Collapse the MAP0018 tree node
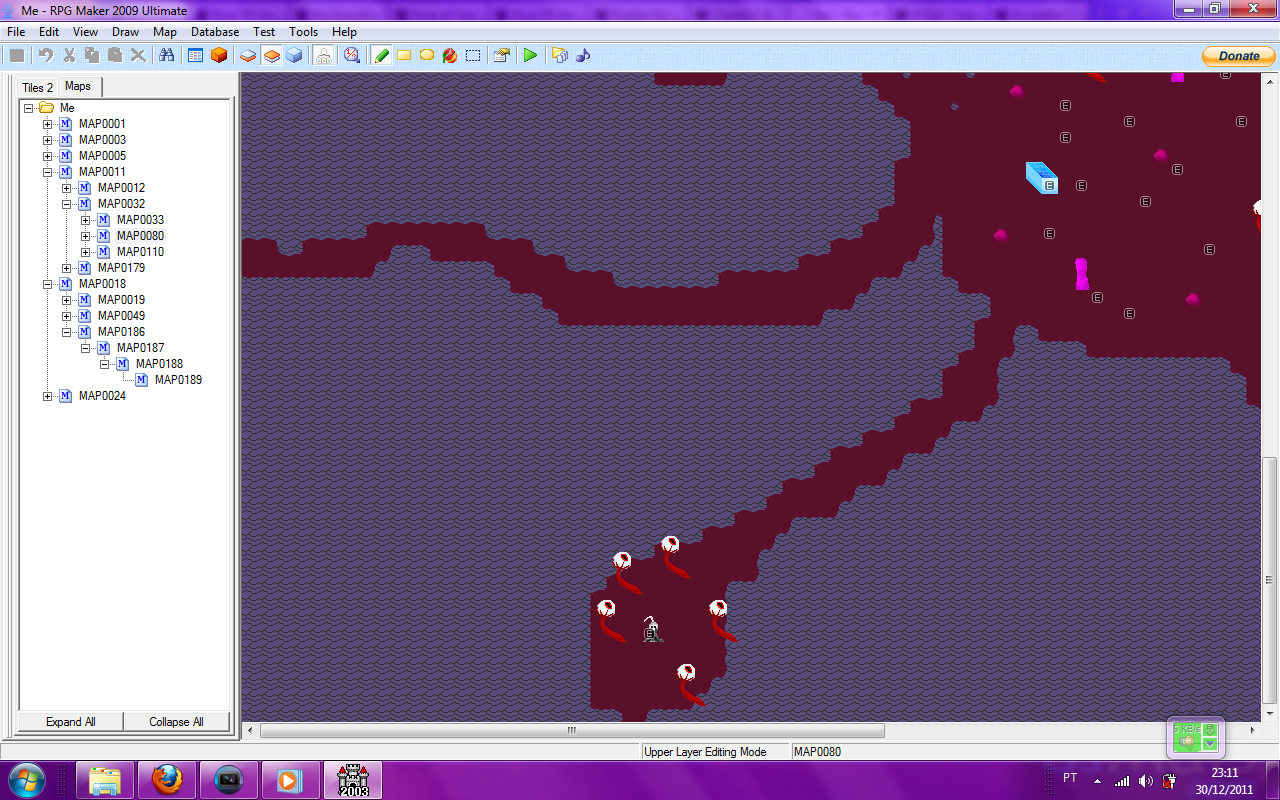The height and width of the screenshot is (800, 1280). coord(48,284)
